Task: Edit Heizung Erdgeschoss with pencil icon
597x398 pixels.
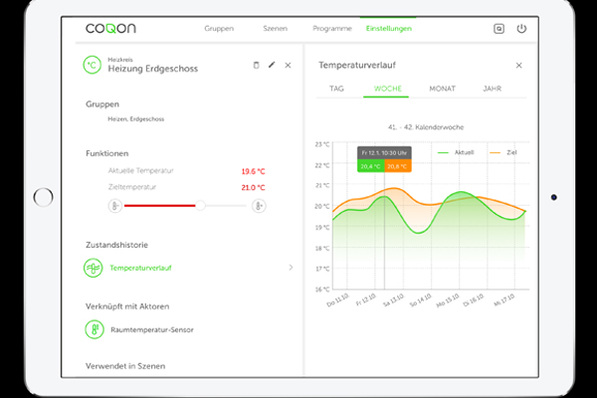Action: click(x=271, y=65)
